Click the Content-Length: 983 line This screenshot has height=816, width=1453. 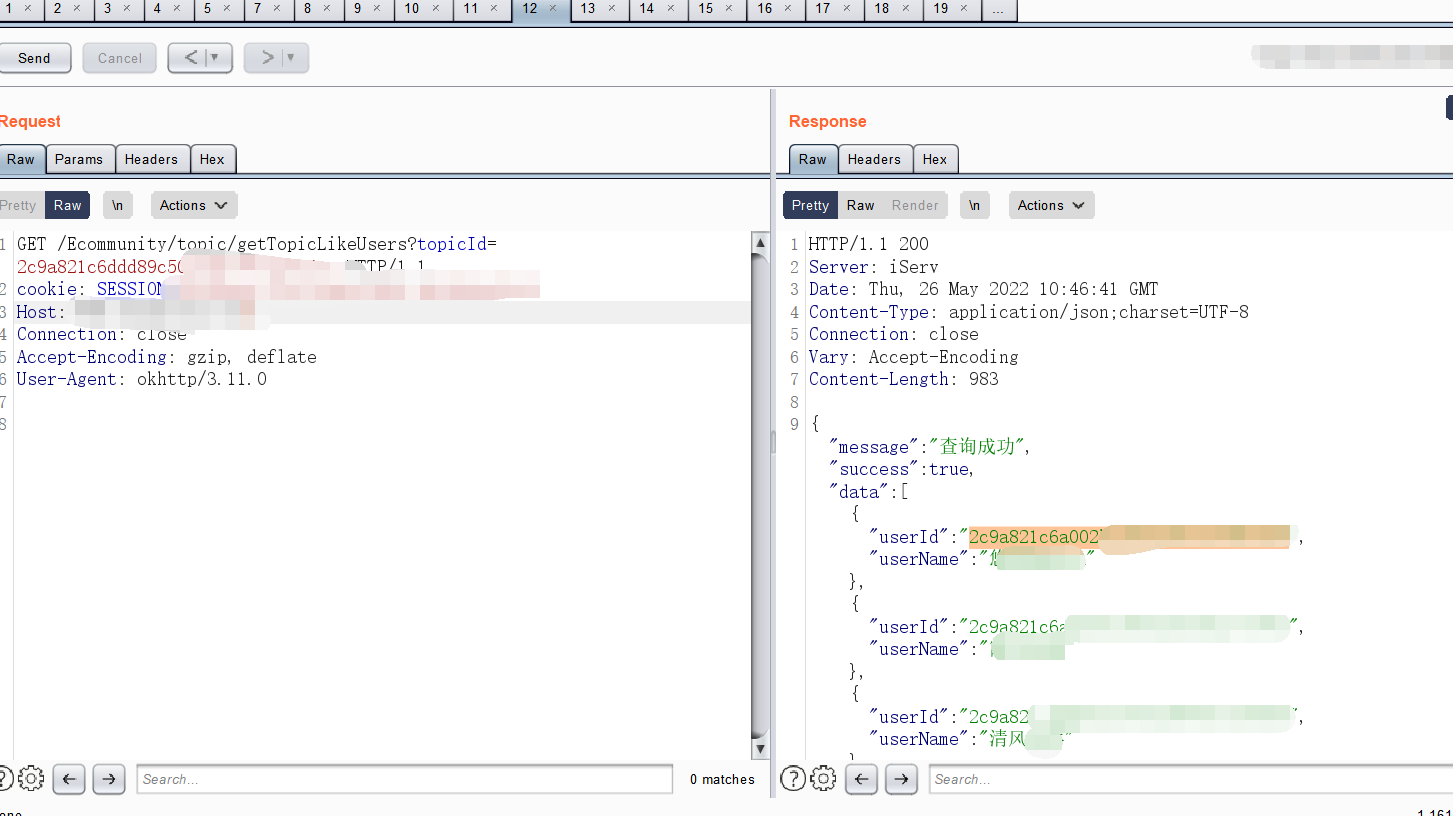pos(904,380)
